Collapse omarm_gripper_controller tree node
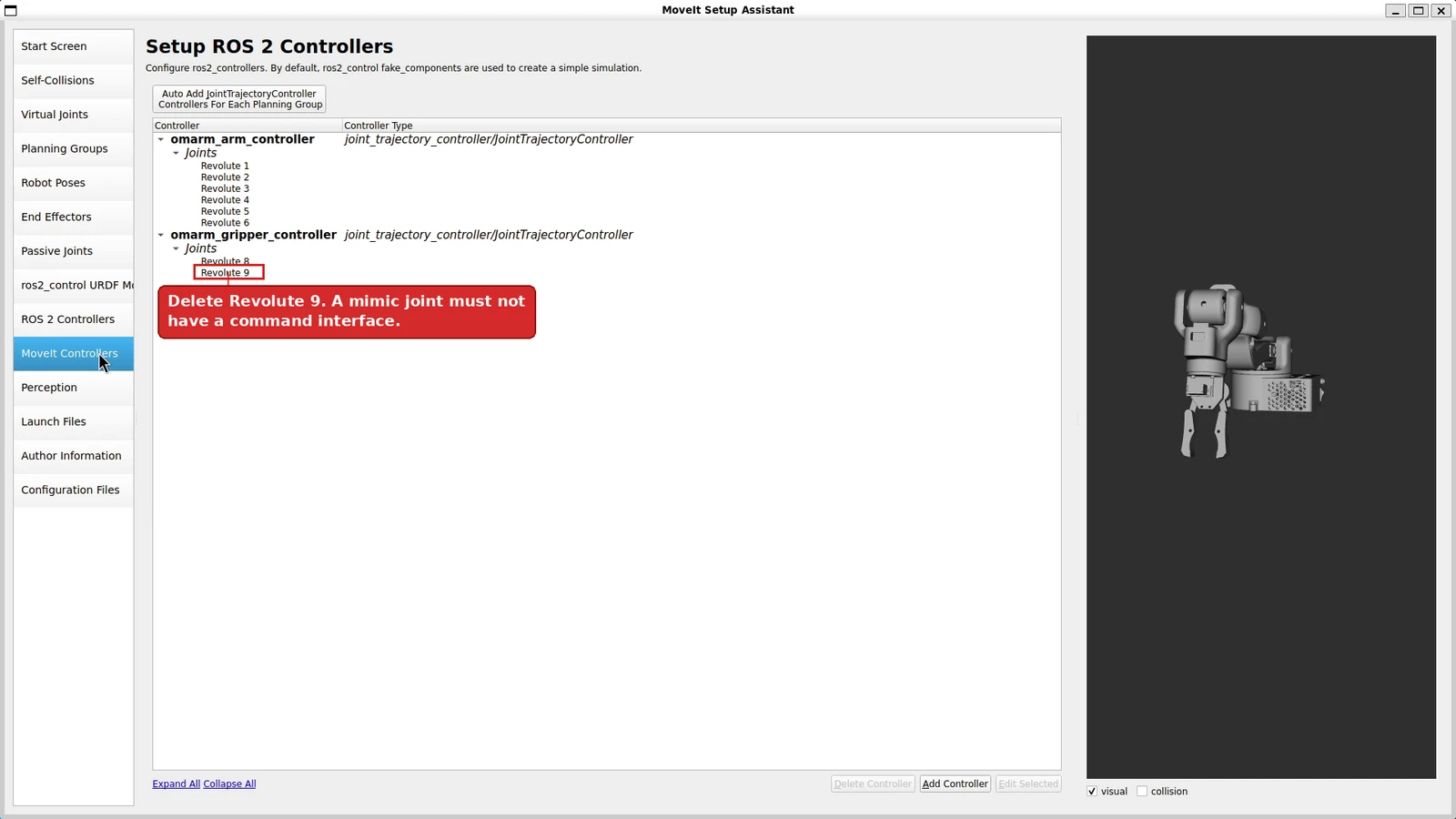1456x819 pixels. click(161, 235)
